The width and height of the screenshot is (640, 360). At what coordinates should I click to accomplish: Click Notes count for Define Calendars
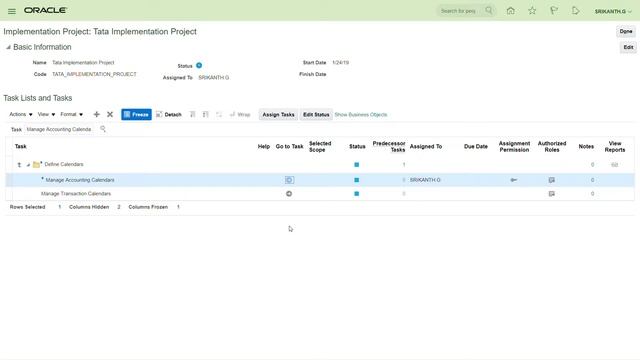(x=592, y=164)
